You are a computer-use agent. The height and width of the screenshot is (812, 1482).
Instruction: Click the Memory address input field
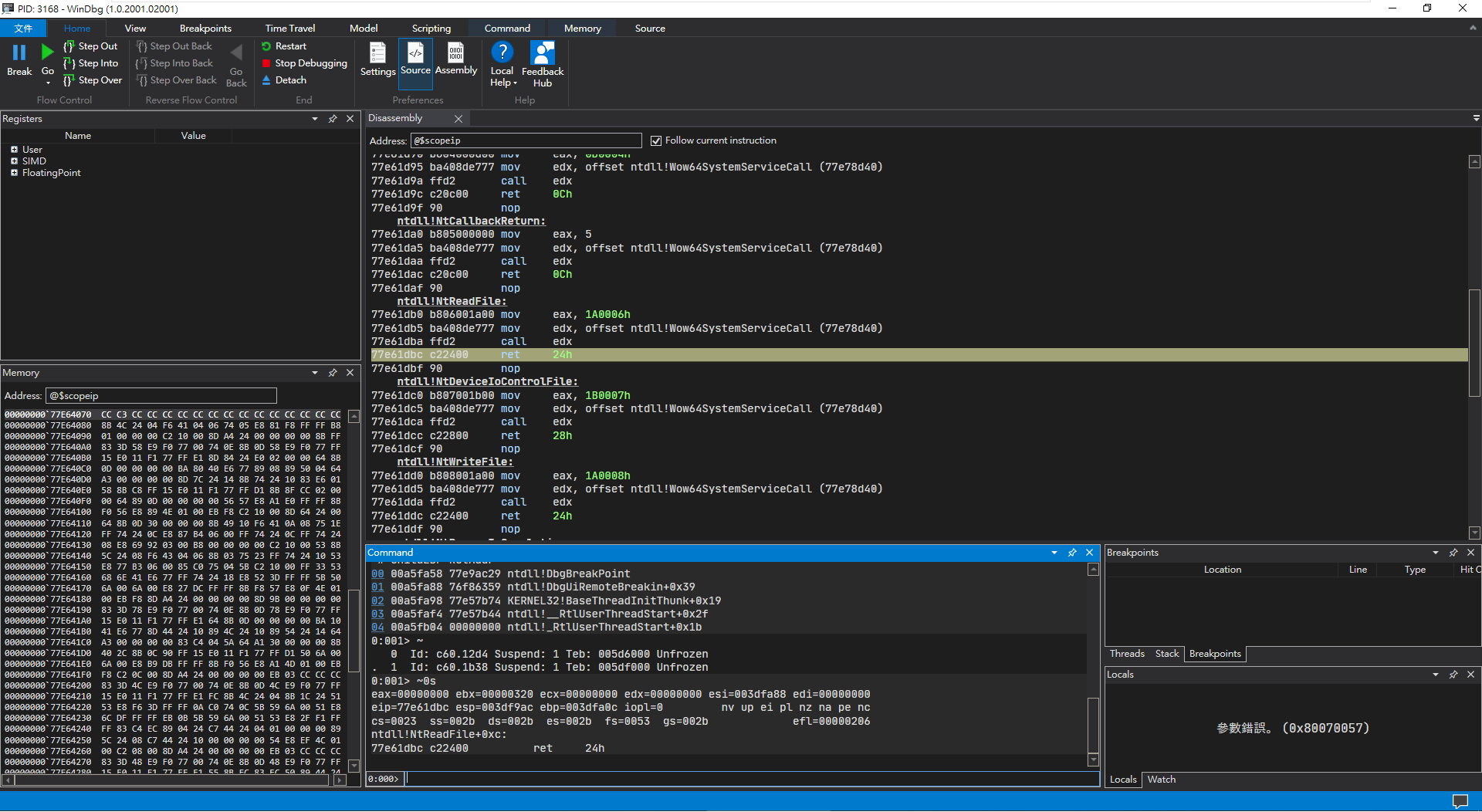[161, 396]
